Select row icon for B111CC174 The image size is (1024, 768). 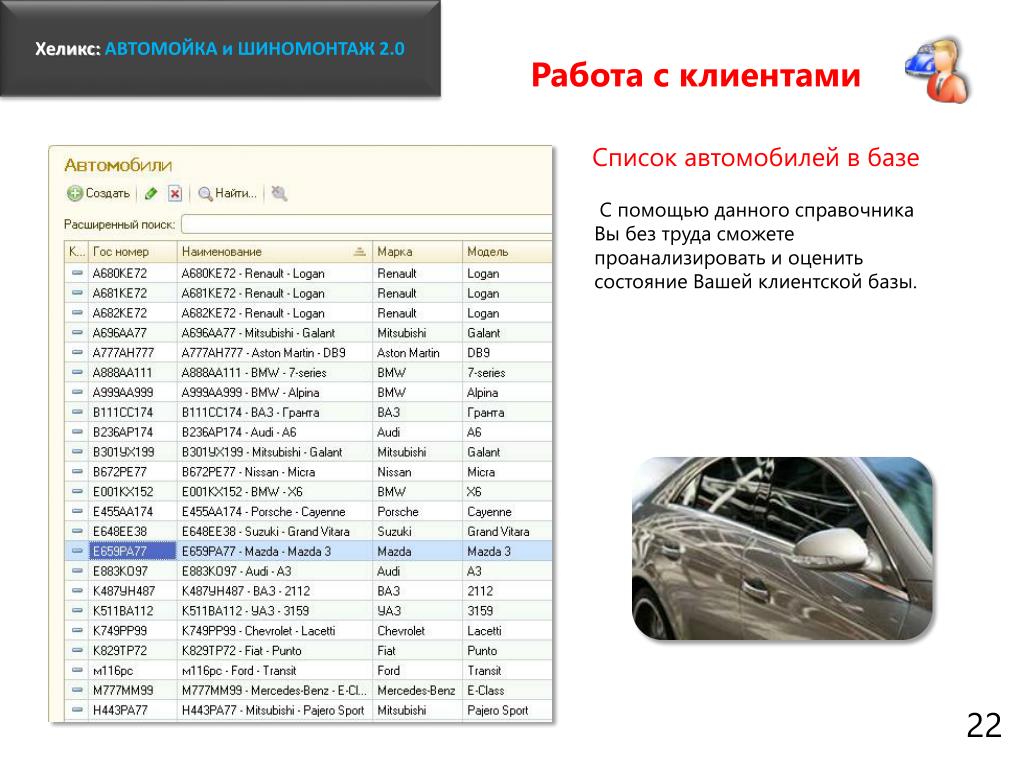77,412
